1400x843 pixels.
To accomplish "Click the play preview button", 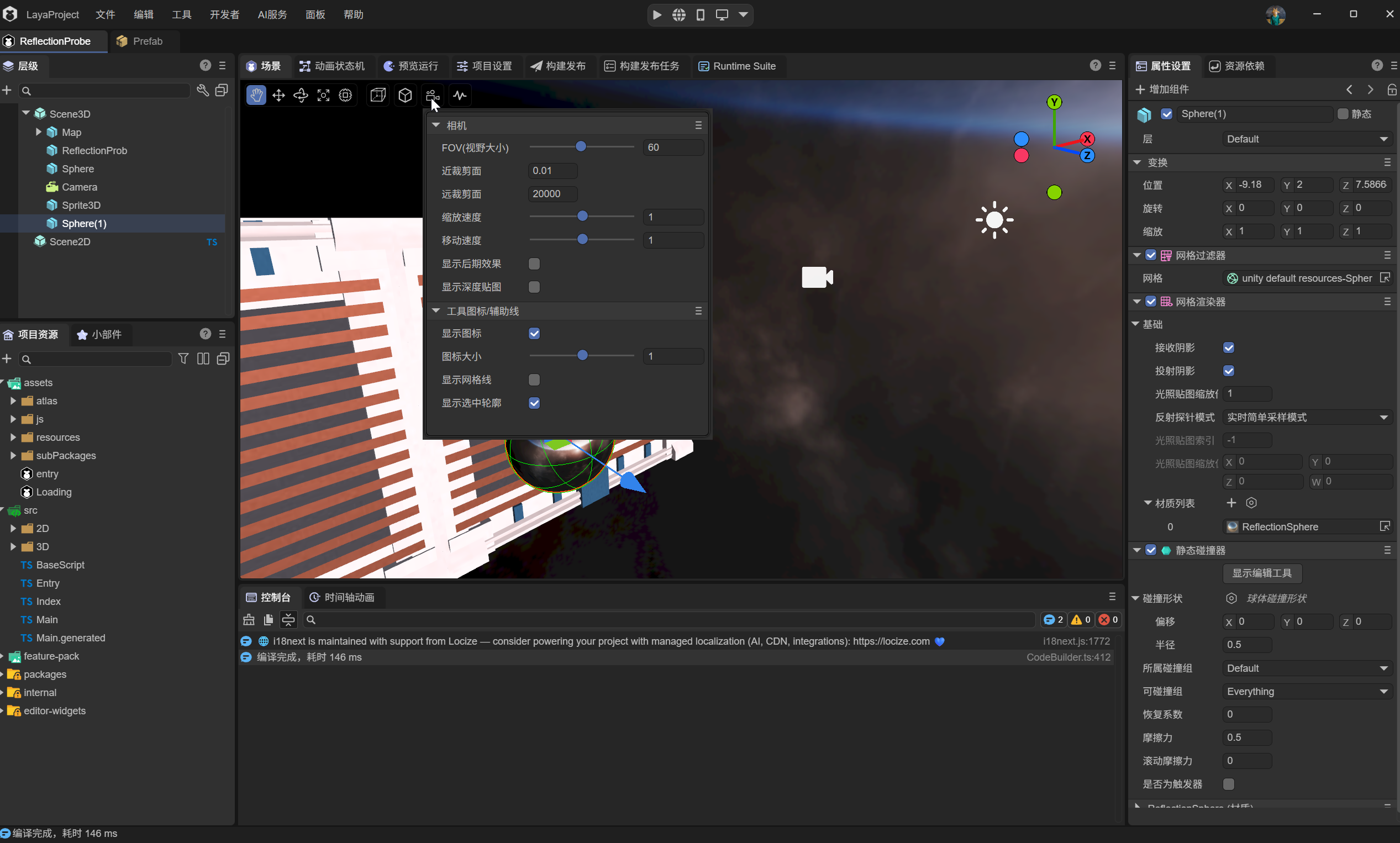I will [x=657, y=15].
